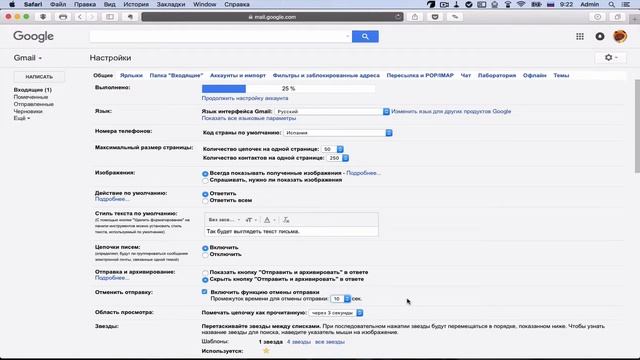
Task: Select always show received images radio
Action: click(x=205, y=174)
